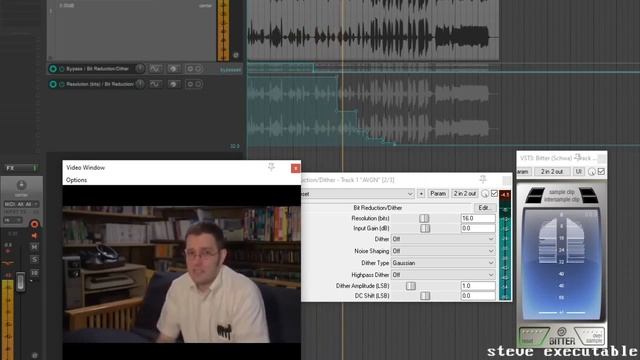
Task: Arm track with red record button
Action: coord(35,224)
